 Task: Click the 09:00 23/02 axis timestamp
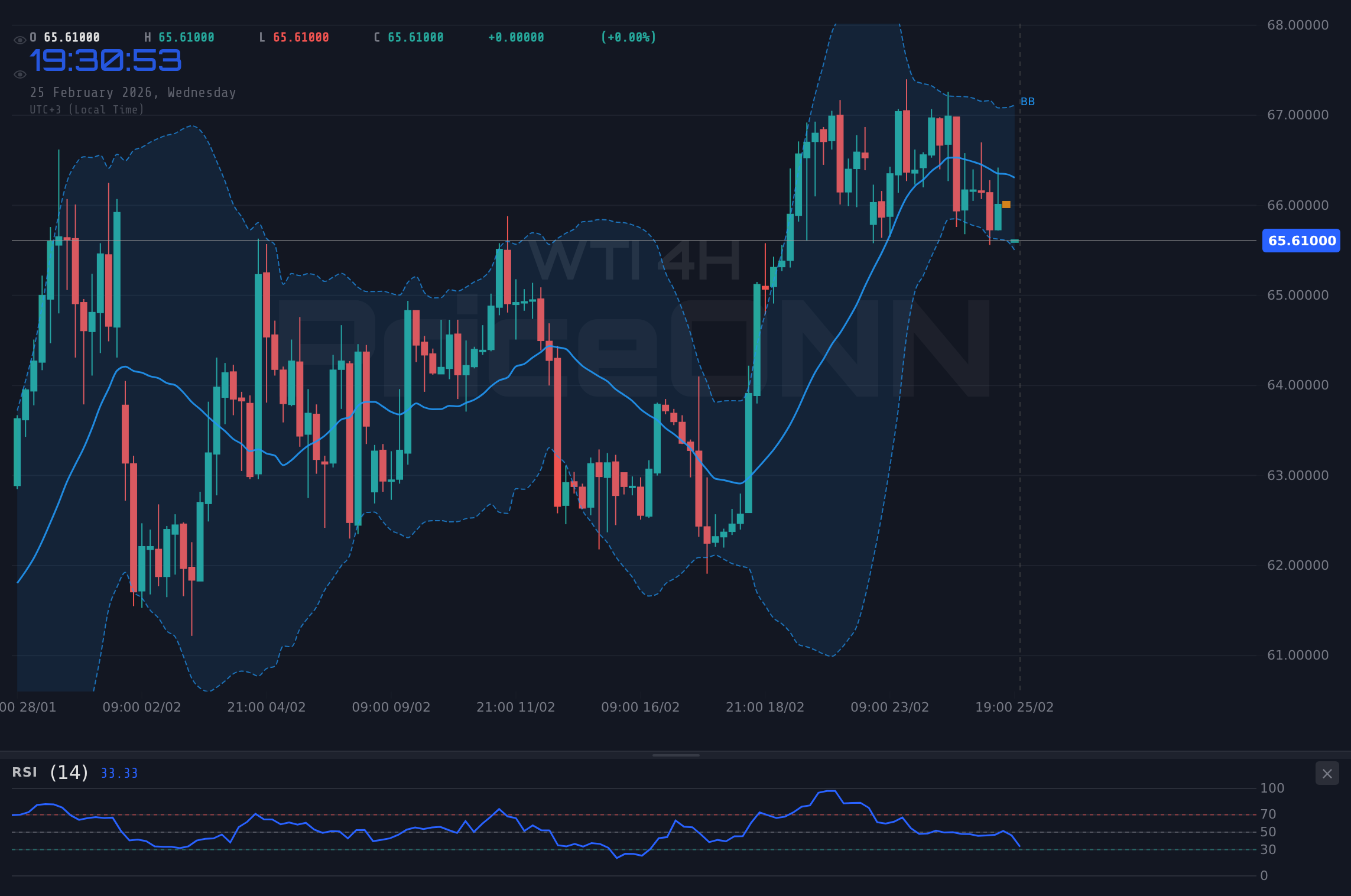point(889,706)
